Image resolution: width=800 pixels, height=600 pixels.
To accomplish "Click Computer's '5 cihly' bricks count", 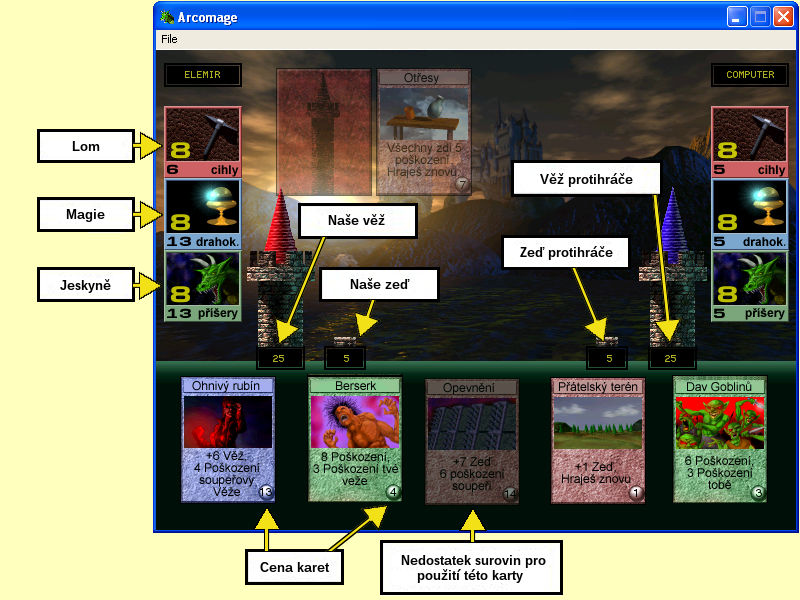I will pyautogui.click(x=749, y=169).
